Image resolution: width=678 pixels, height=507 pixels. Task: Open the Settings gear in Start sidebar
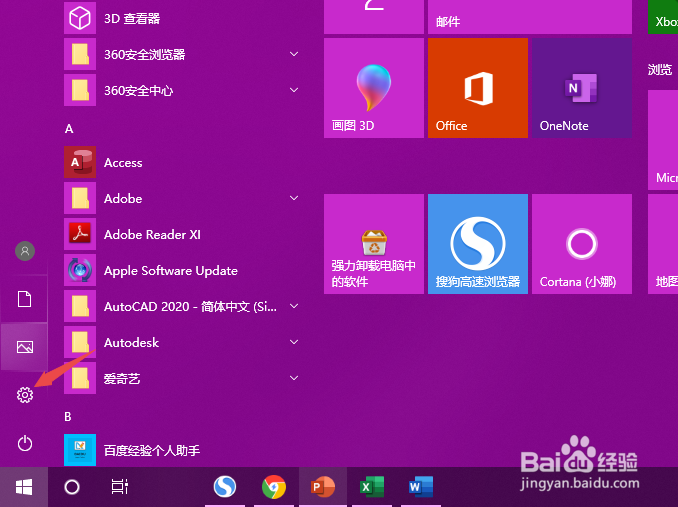[25, 395]
